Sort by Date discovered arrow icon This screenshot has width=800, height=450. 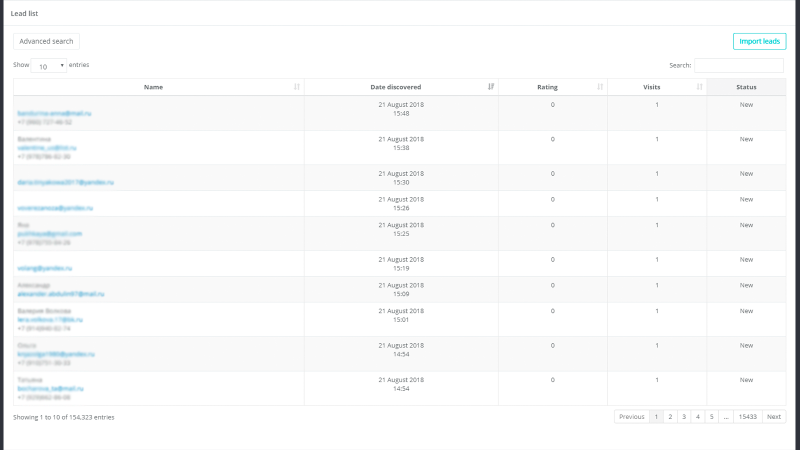pyautogui.click(x=491, y=87)
